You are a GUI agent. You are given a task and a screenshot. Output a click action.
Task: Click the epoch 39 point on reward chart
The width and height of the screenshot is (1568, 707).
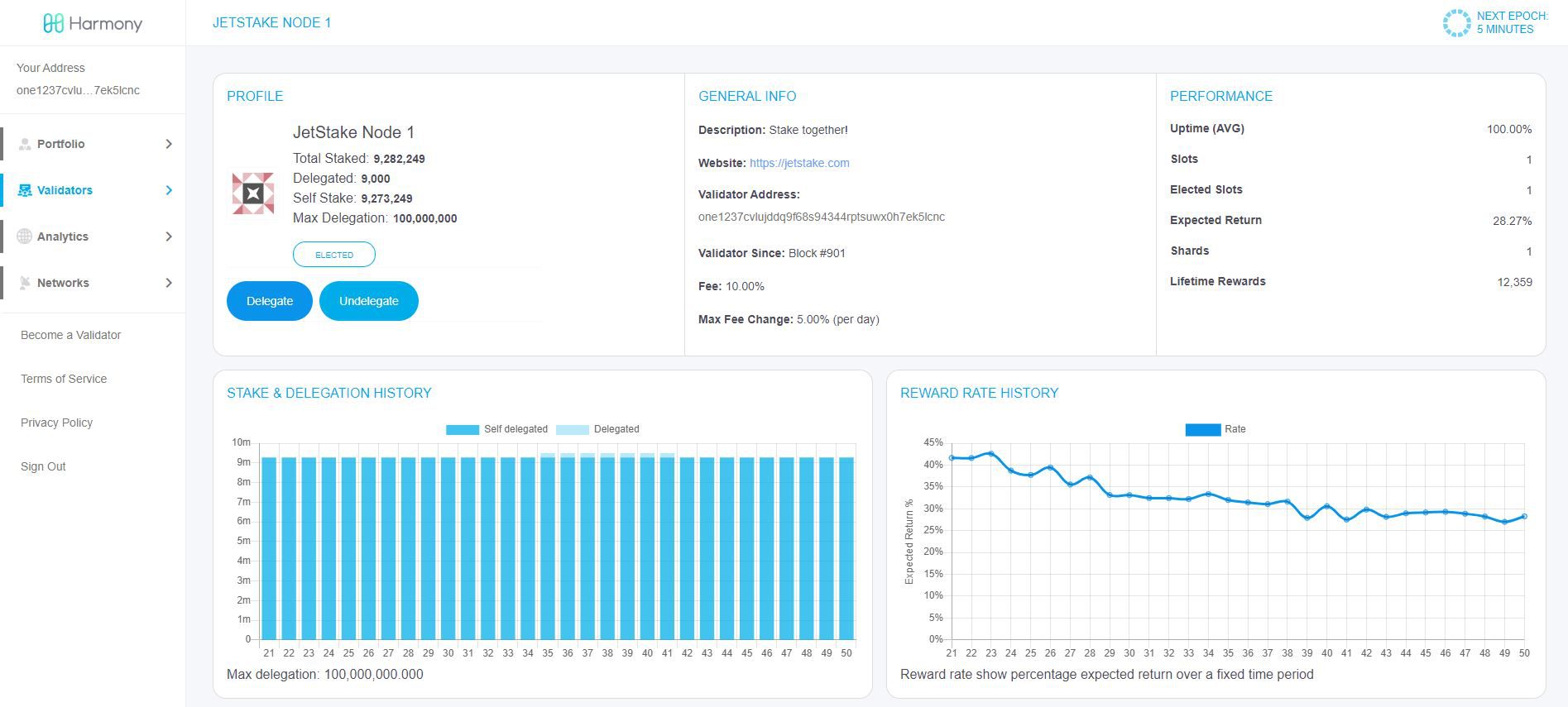pos(1307,518)
